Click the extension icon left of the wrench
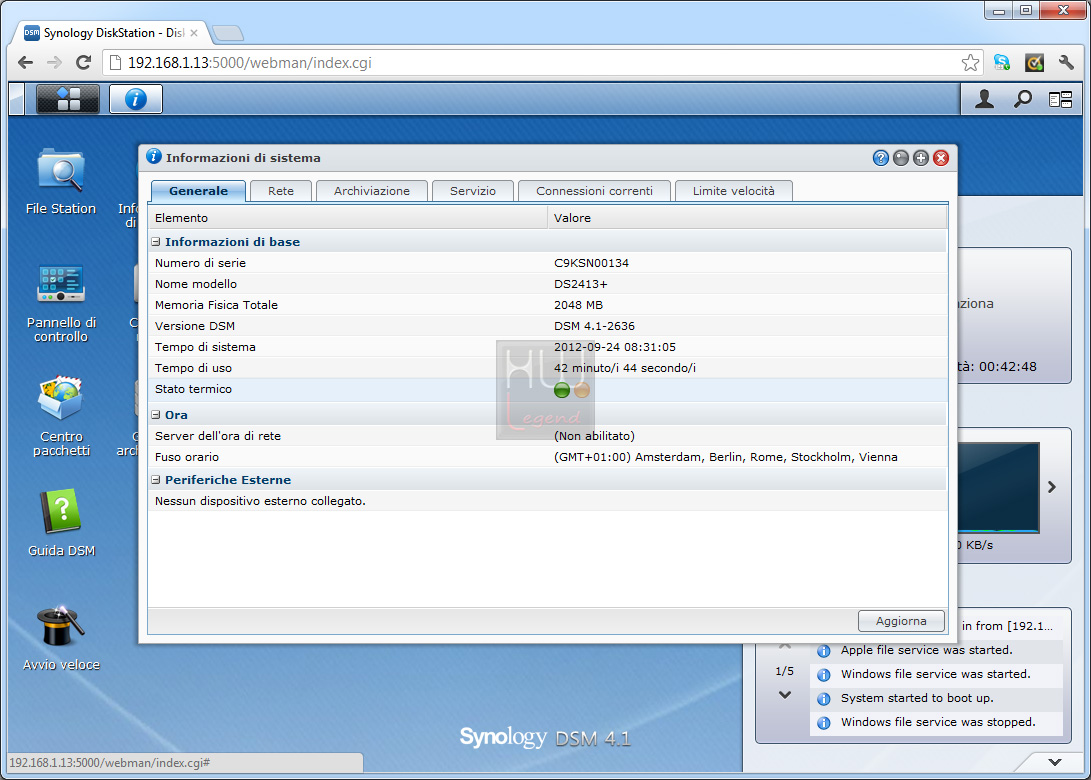Viewport: 1091px width, 780px height. click(1034, 63)
